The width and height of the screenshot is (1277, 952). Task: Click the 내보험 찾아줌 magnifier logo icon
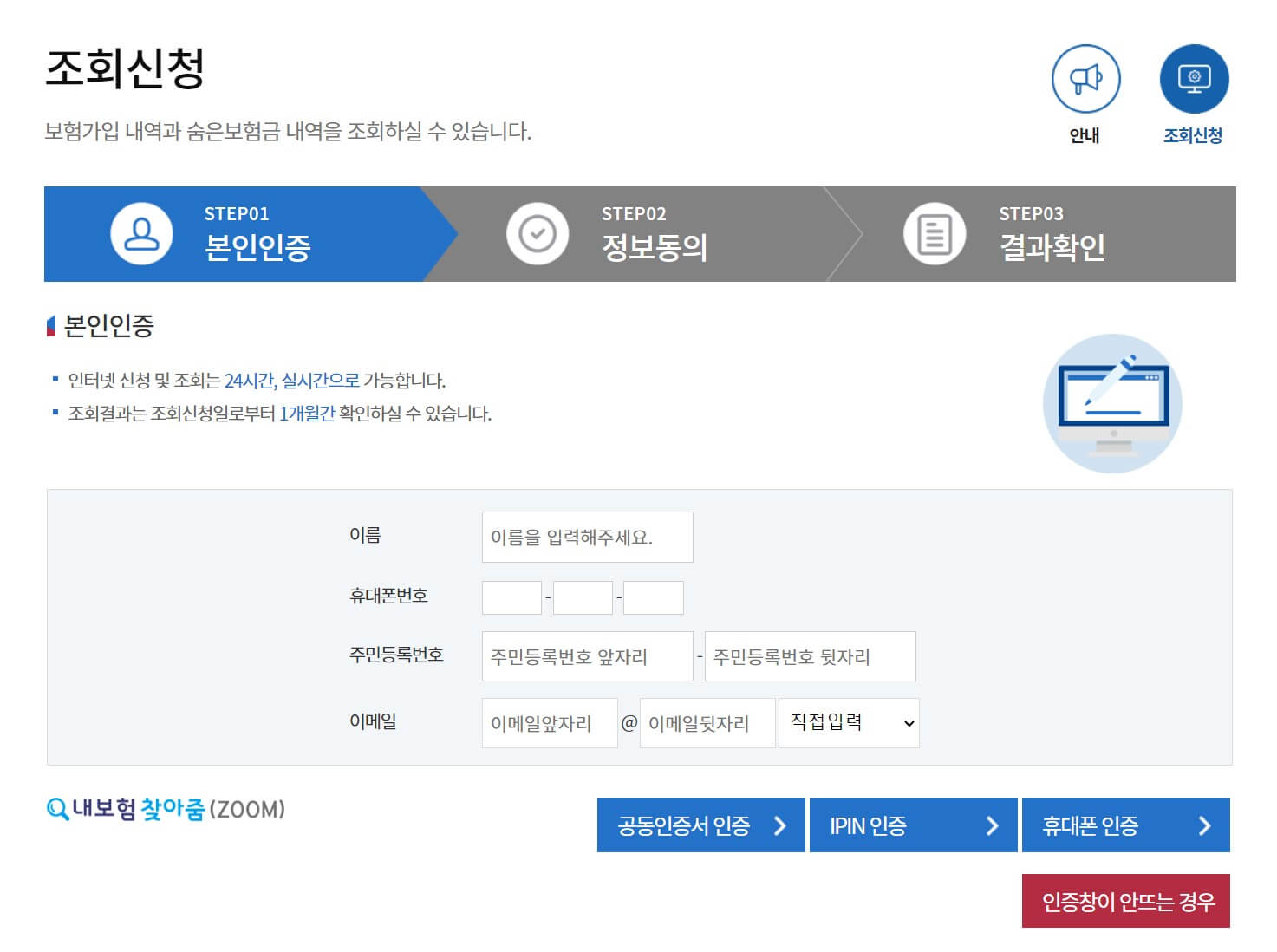tap(57, 808)
